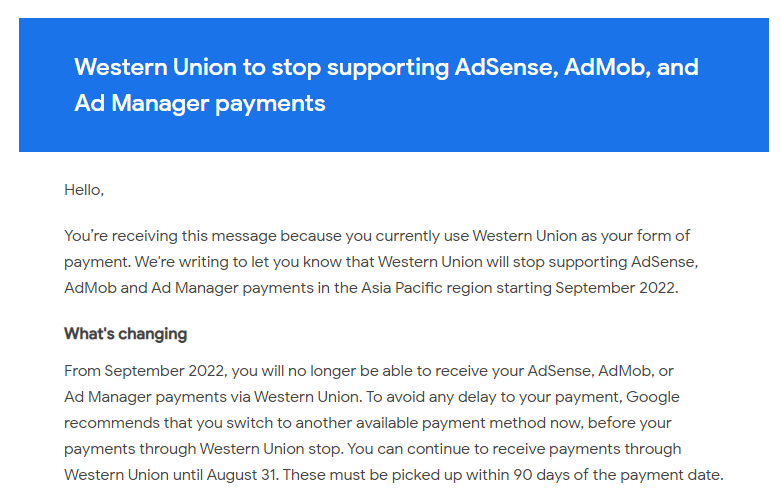781x500 pixels.
Task: Click "payments through Western Union stop" sentence
Action: pyautogui.click(x=203, y=449)
